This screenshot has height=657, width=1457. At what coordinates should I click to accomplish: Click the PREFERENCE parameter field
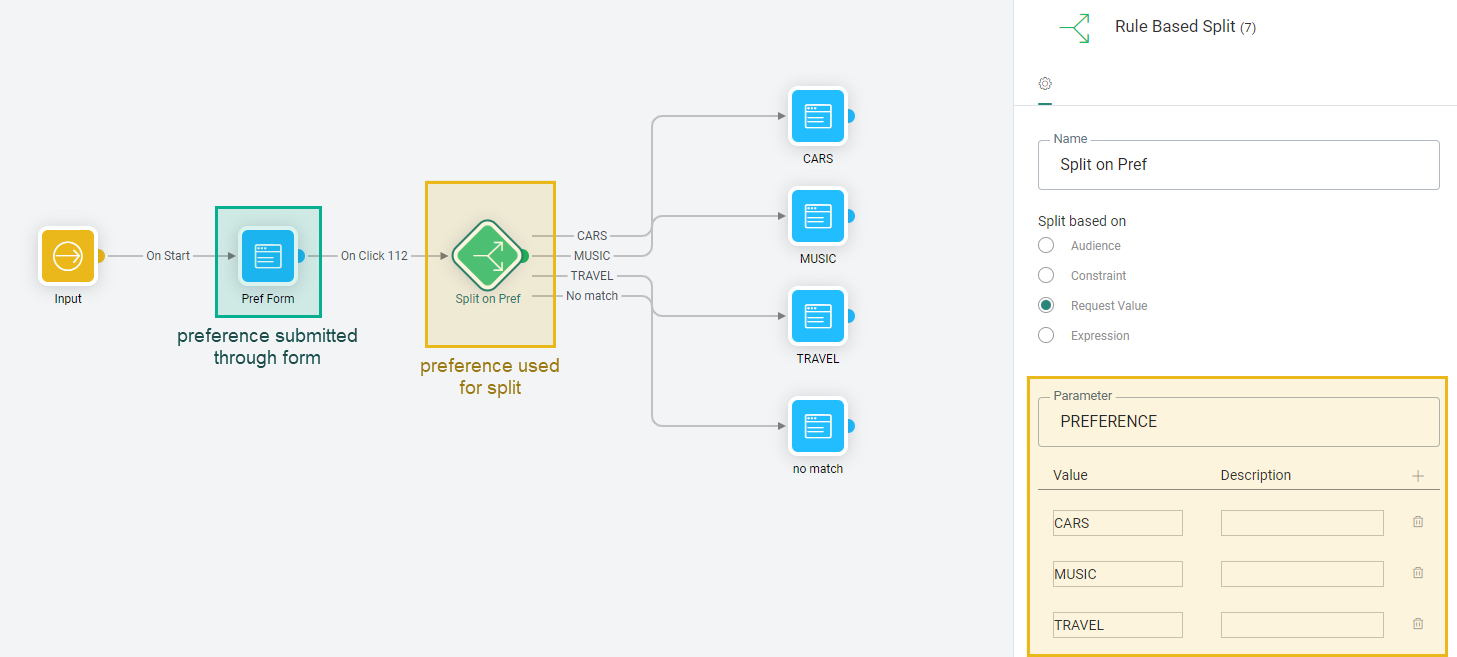[1238, 422]
